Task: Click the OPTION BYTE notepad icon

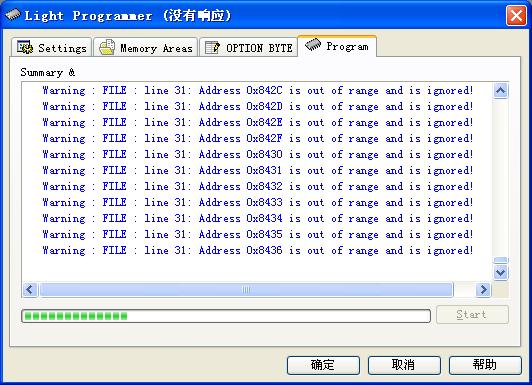Action: 213,48
